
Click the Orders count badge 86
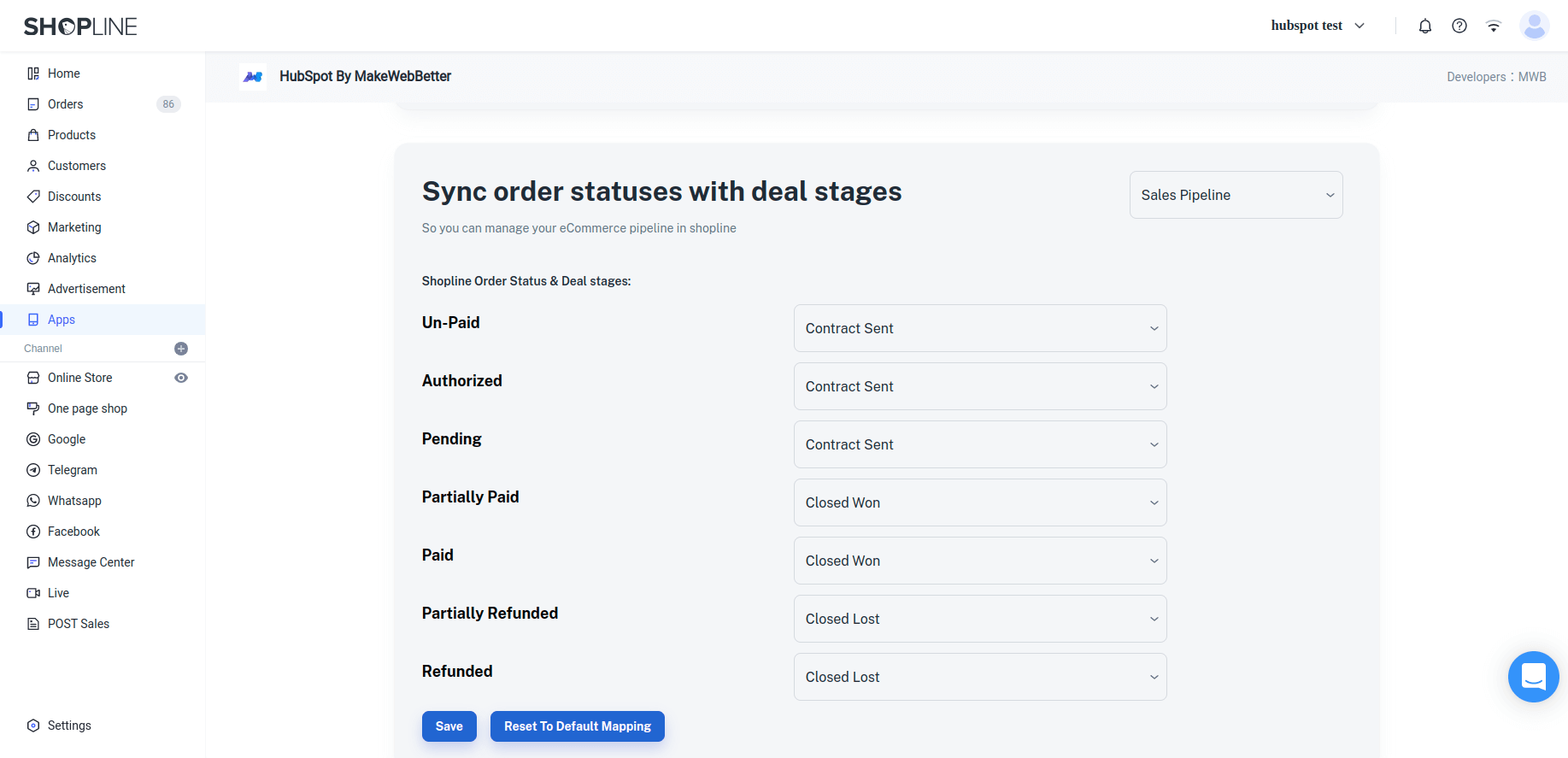[x=168, y=104]
